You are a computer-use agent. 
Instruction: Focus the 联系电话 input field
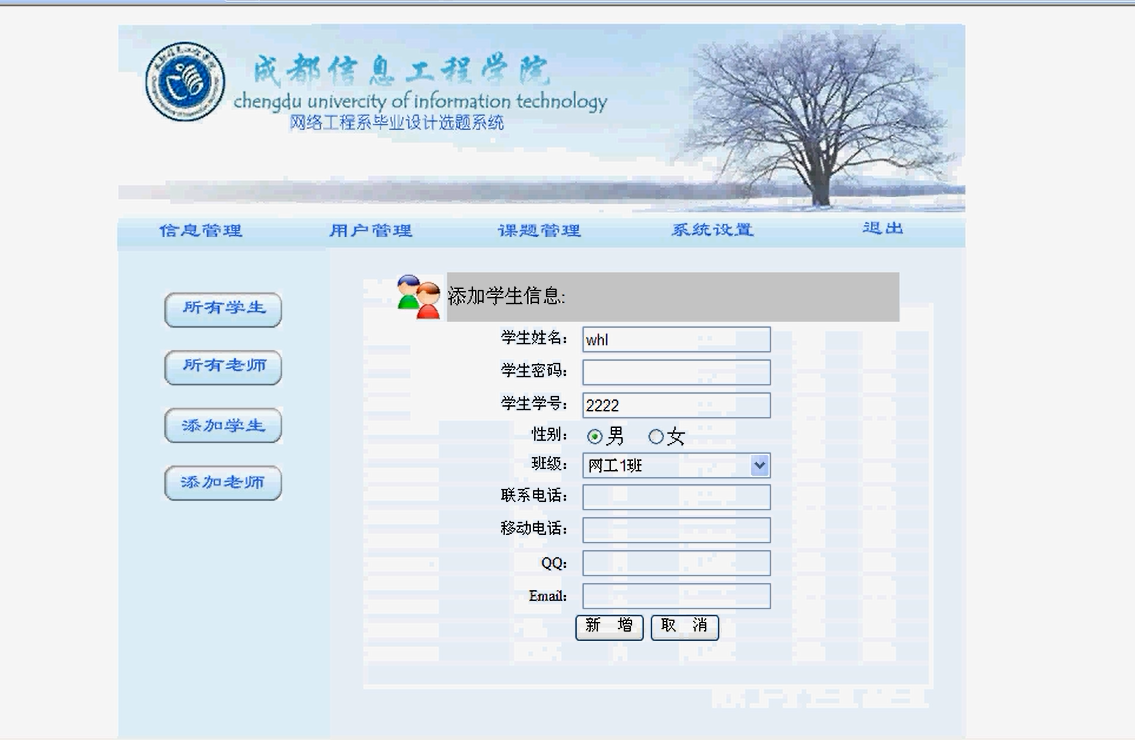676,497
